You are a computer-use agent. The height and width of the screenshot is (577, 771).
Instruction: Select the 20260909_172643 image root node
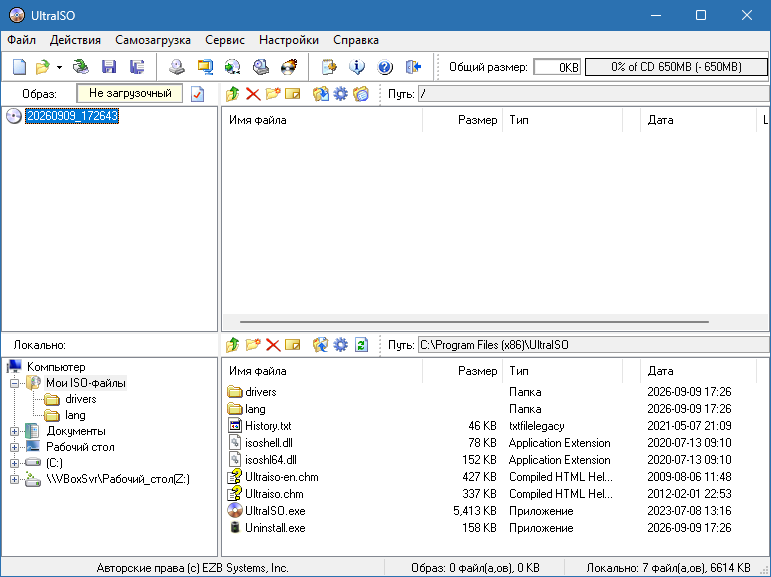pyautogui.click(x=72, y=116)
